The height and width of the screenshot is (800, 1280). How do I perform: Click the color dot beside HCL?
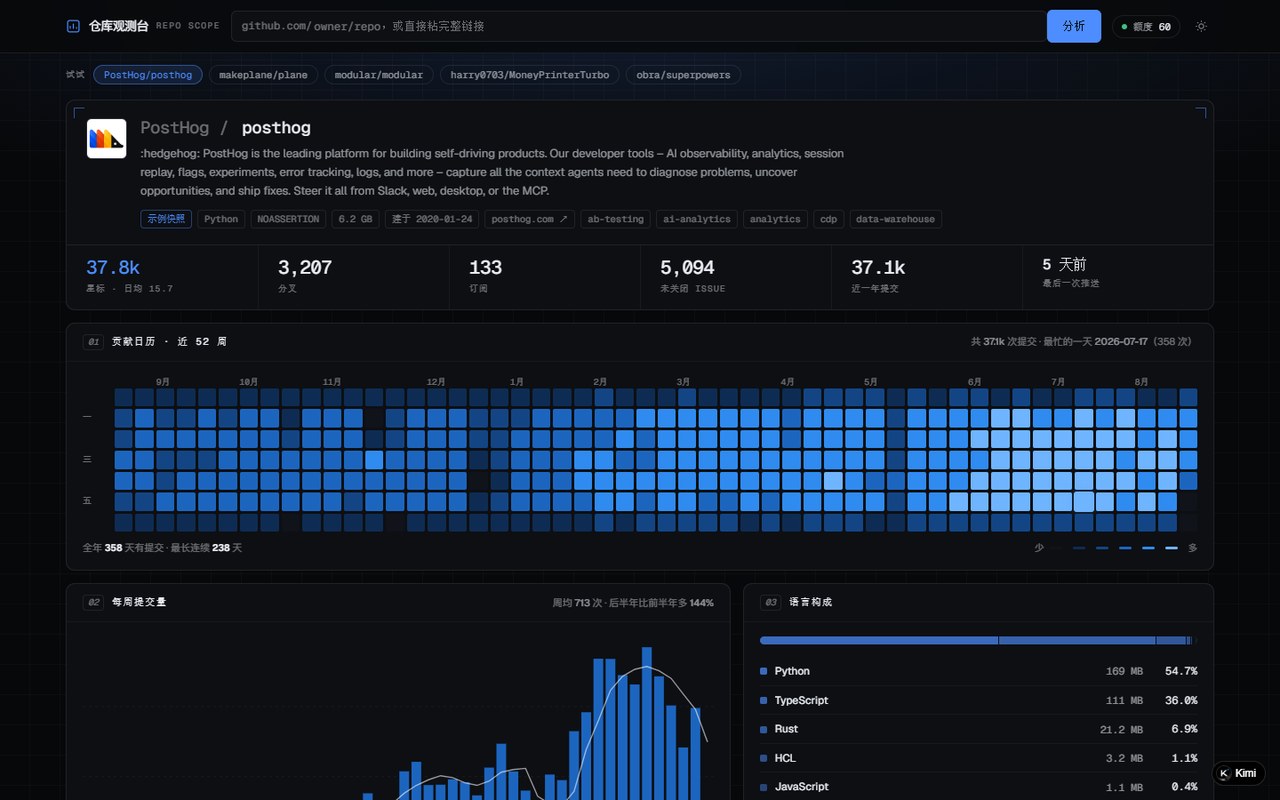[764, 758]
